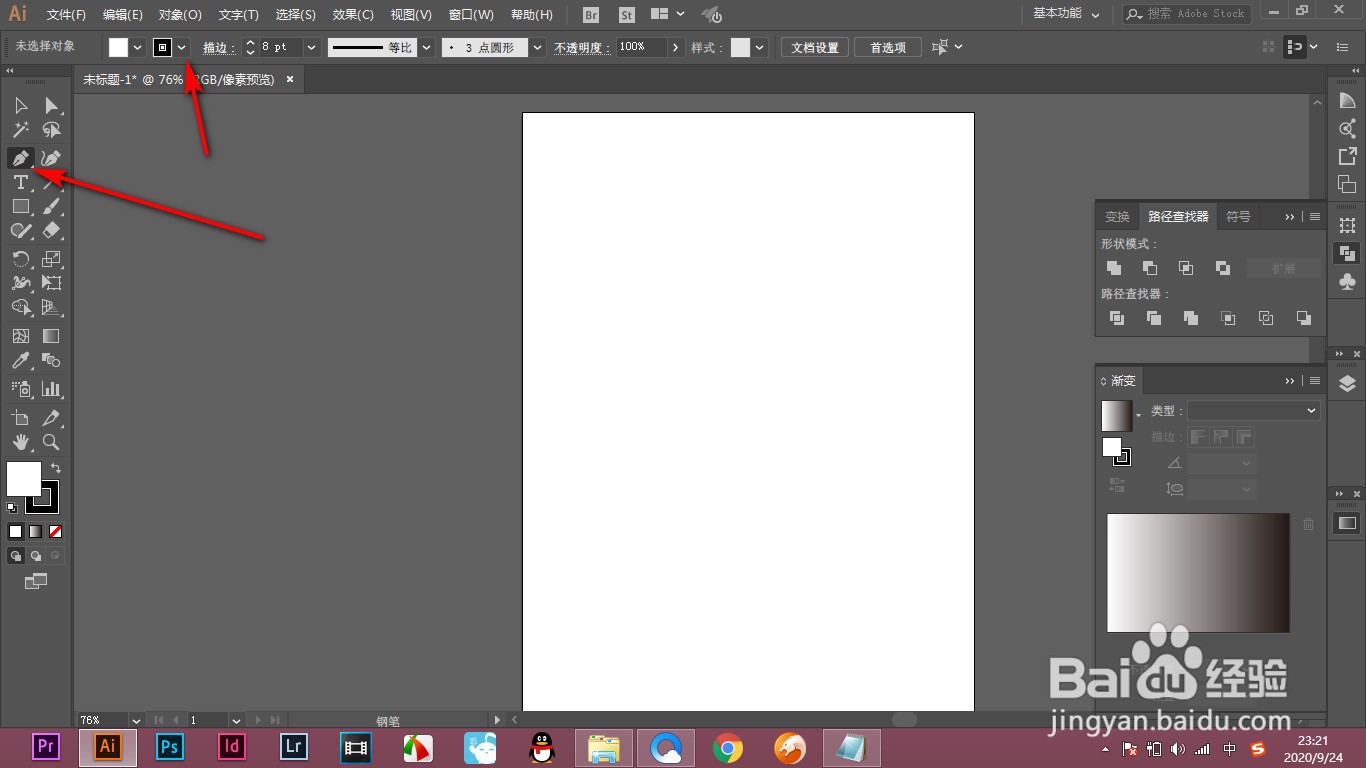The image size is (1366, 768).
Task: Select the Artboard tool
Action: [x=20, y=418]
